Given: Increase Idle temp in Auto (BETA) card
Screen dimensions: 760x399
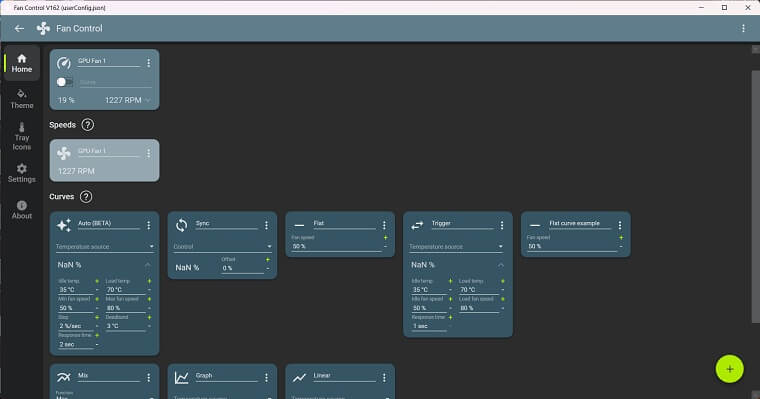Looking at the screenshot, I should (x=97, y=281).
